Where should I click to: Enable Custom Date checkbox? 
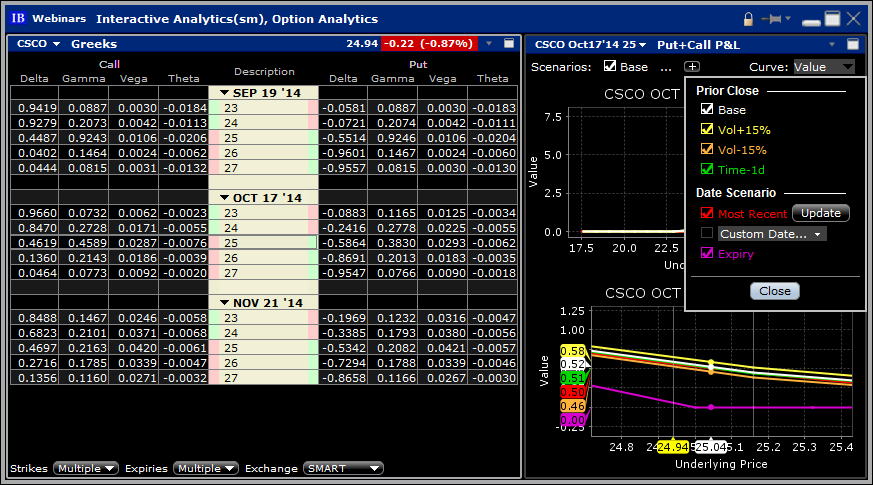point(707,233)
